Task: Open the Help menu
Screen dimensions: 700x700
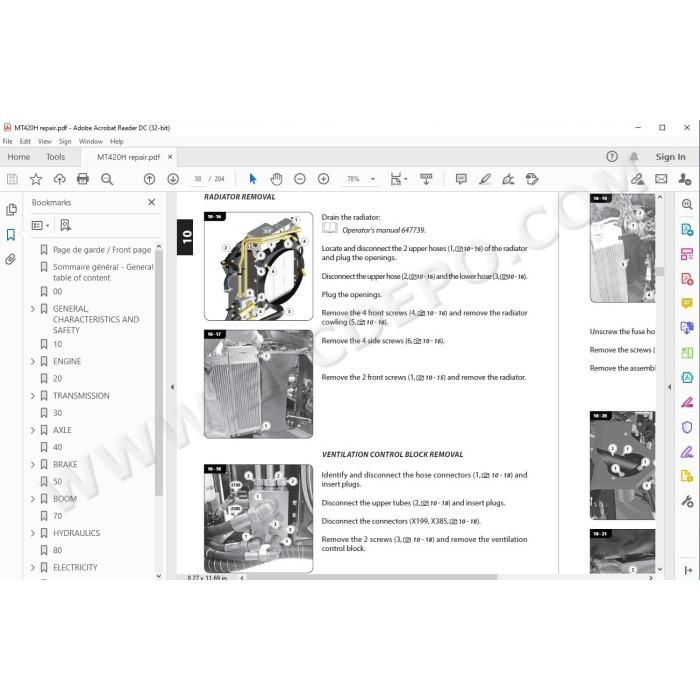Action: pos(117,142)
